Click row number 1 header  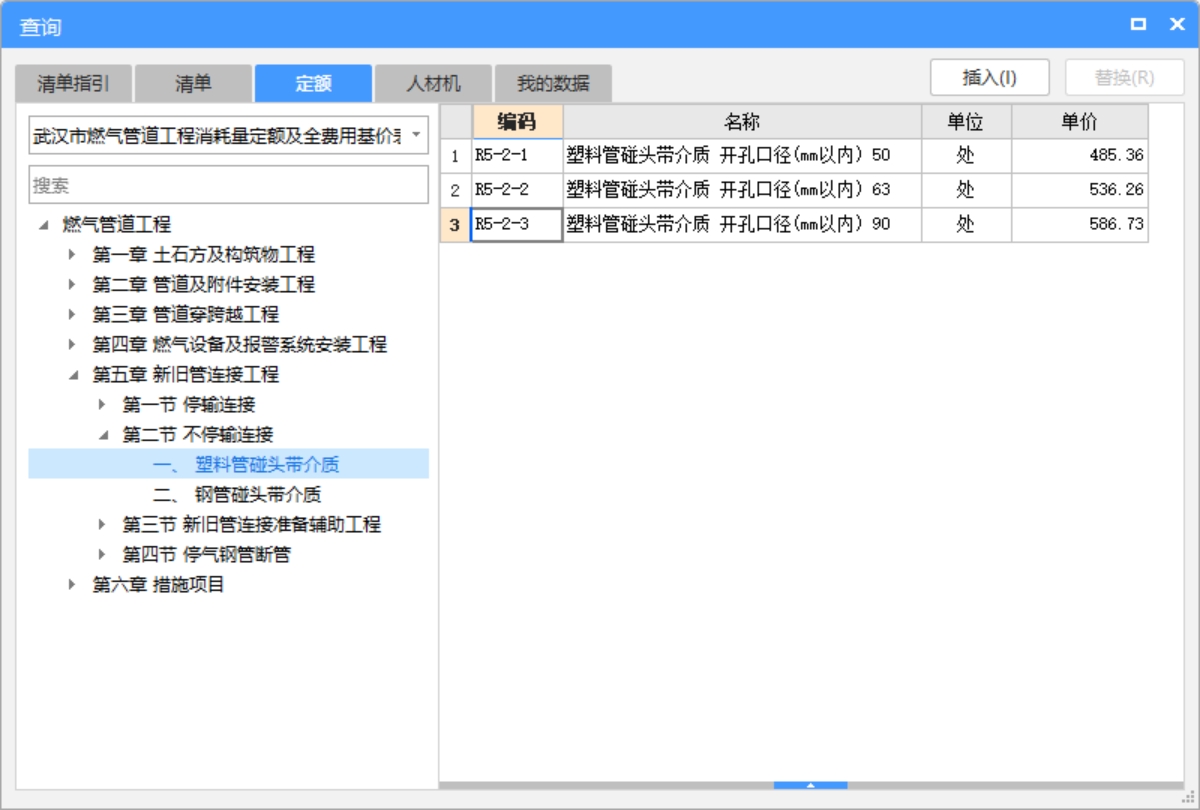455,156
